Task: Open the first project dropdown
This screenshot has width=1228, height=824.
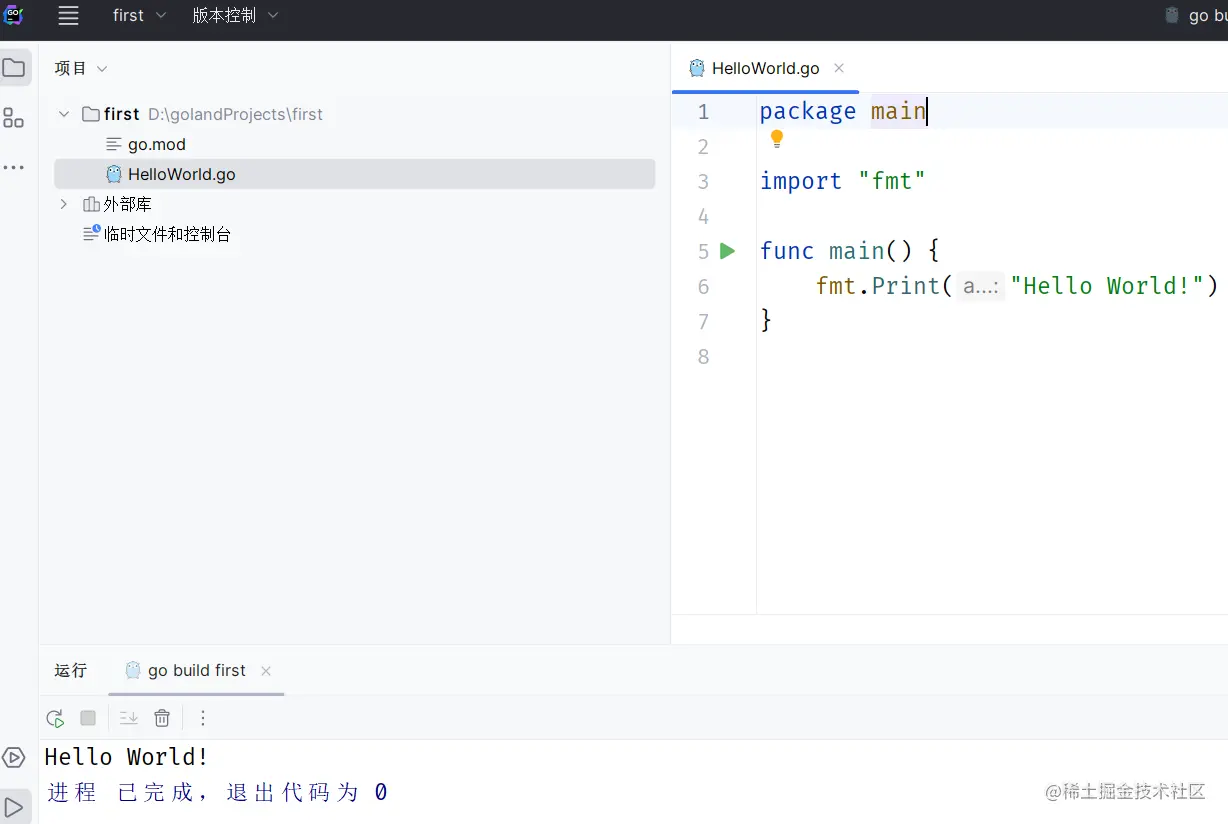Action: 139,16
